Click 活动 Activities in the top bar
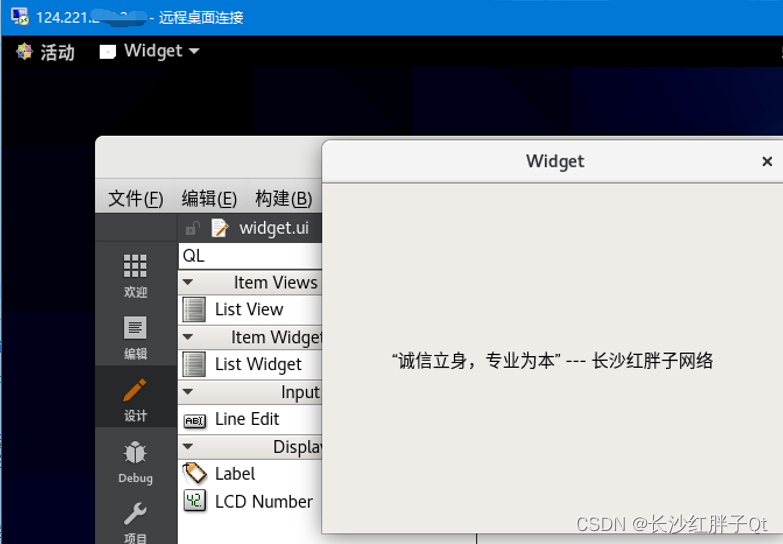 coord(57,51)
